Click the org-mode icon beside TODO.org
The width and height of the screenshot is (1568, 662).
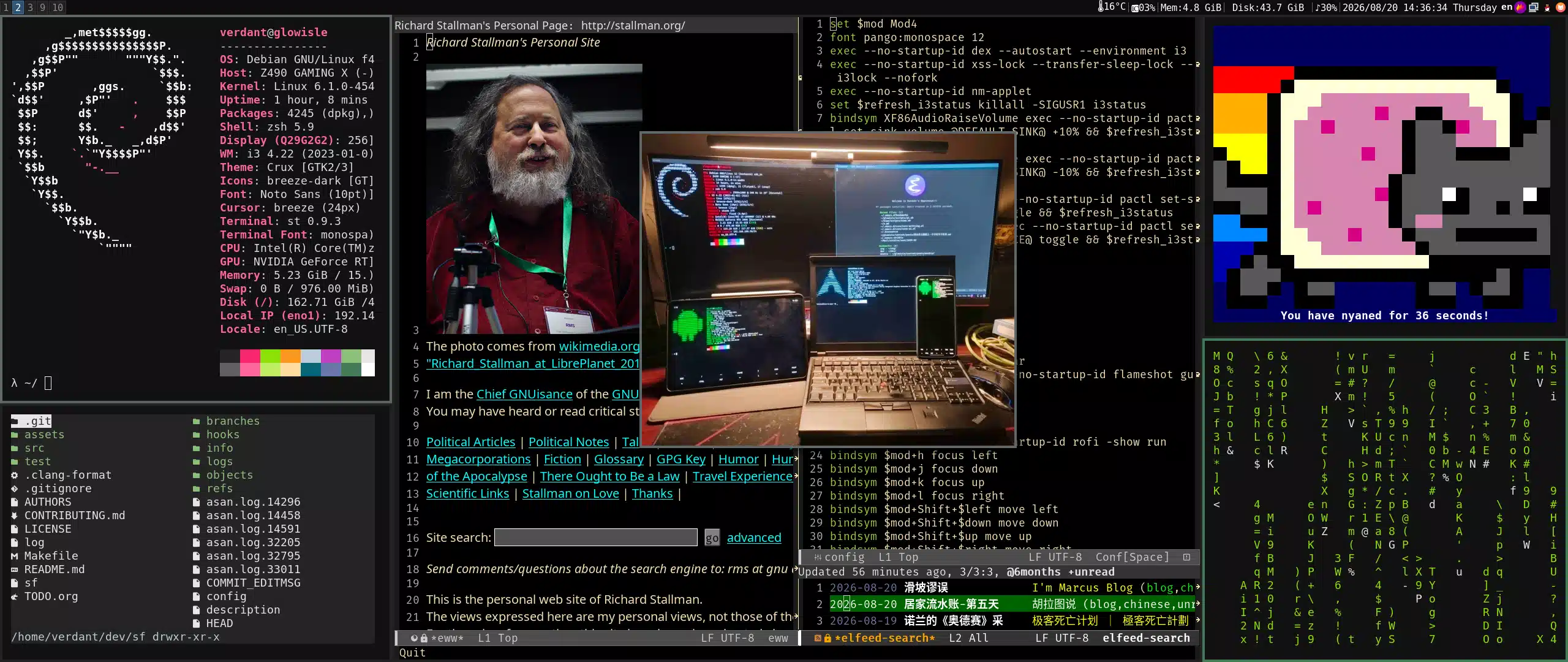tap(15, 596)
